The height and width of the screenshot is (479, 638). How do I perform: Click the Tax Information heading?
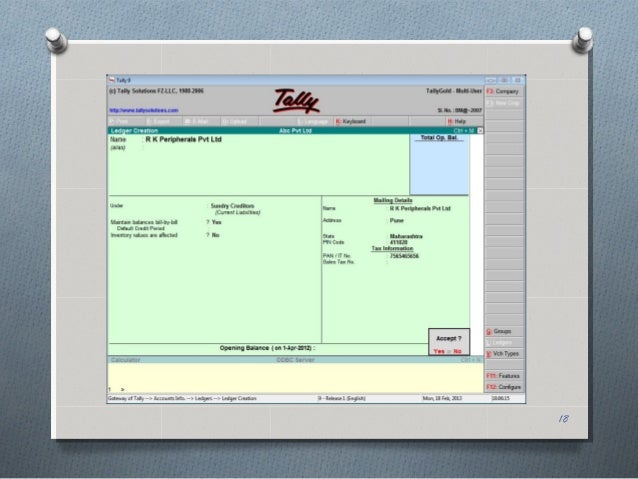(x=392, y=249)
